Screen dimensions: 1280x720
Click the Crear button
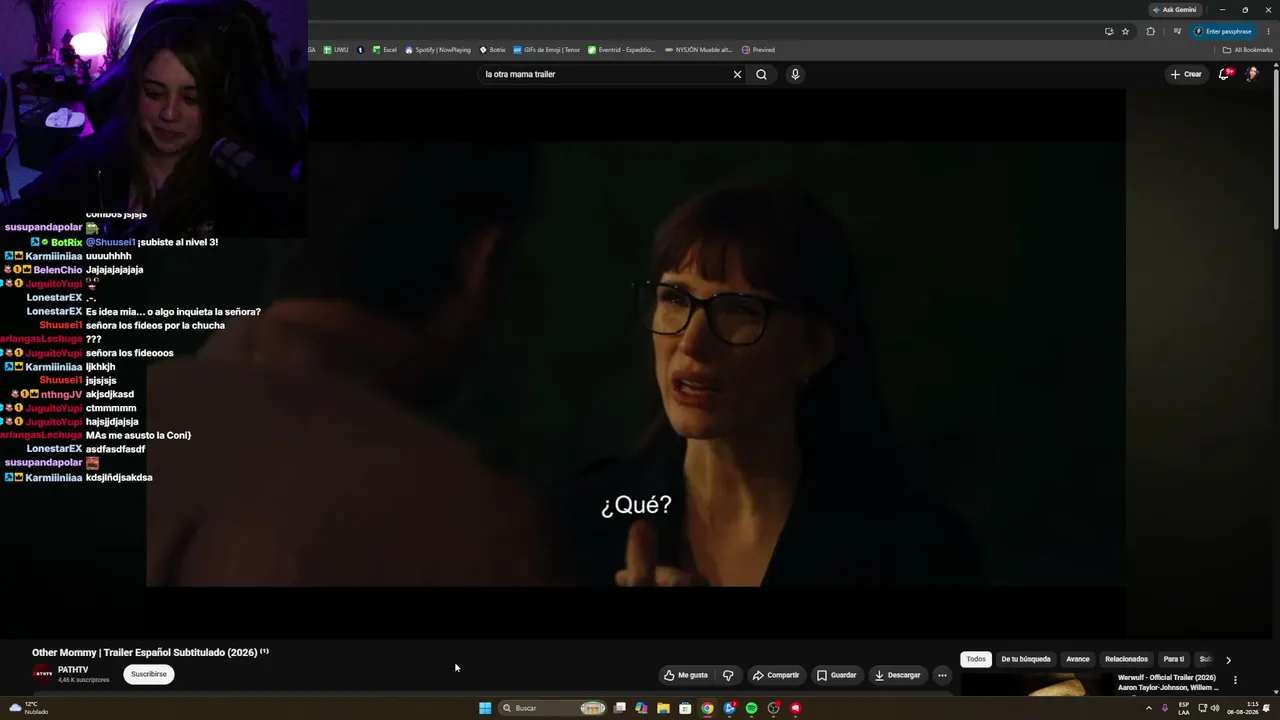tap(1186, 74)
